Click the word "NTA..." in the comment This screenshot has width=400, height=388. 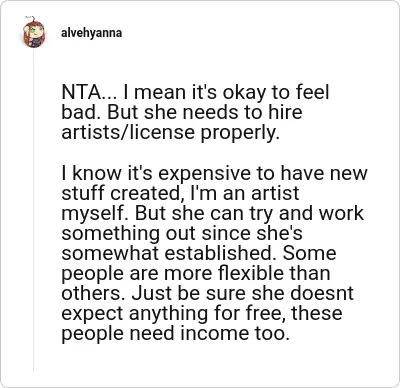coord(88,92)
